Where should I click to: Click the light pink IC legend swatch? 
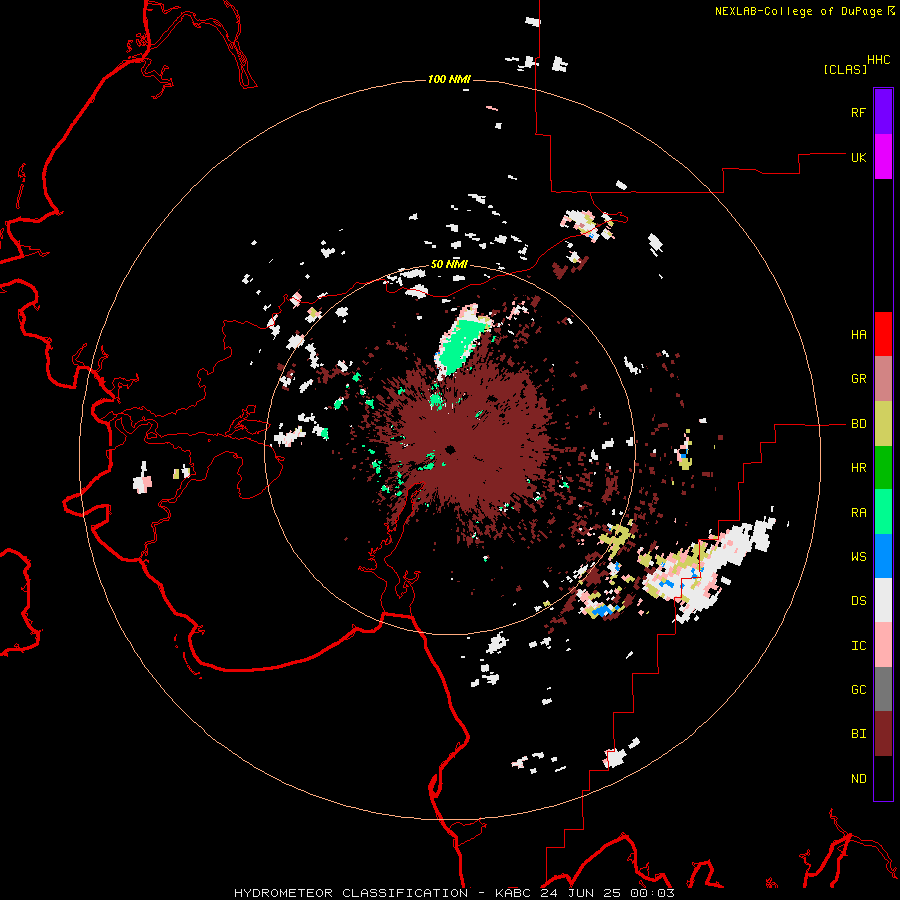point(883,645)
